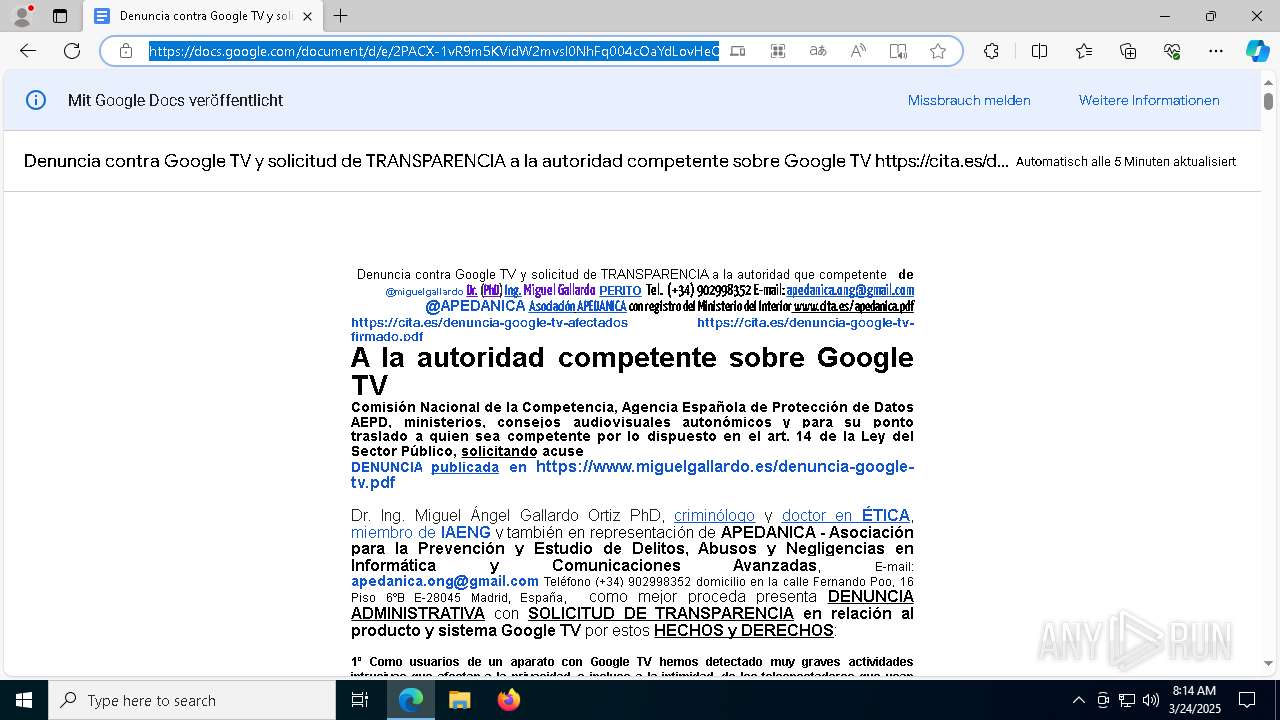Toggle Split screen view
The image size is (1280, 720).
[x=1039, y=51]
